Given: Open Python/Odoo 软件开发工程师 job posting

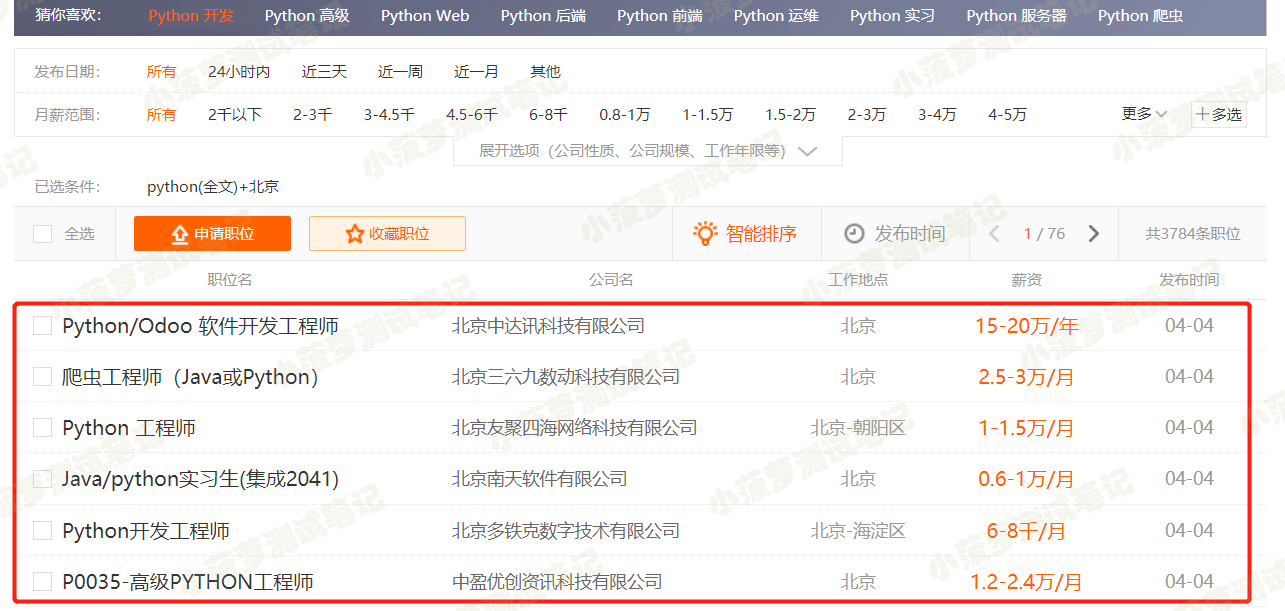Looking at the screenshot, I should click(200, 326).
